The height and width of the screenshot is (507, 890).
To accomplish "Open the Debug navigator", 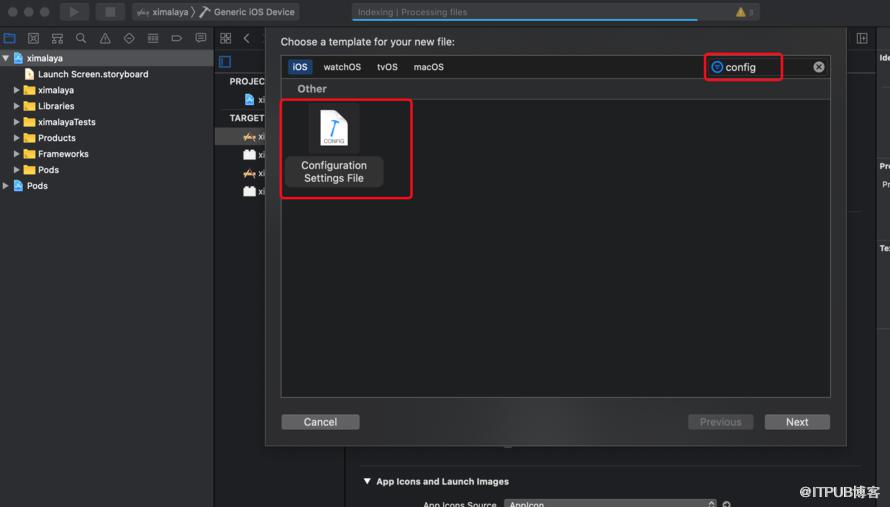I will 153,38.
